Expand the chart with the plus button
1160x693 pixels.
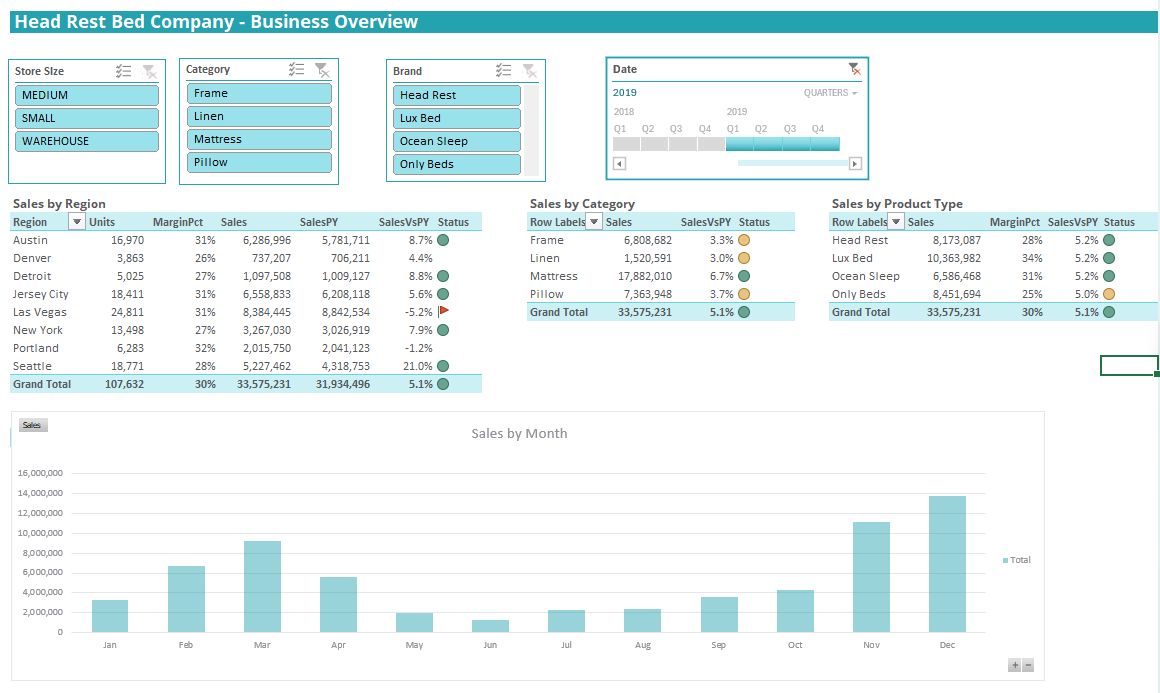coord(1015,665)
